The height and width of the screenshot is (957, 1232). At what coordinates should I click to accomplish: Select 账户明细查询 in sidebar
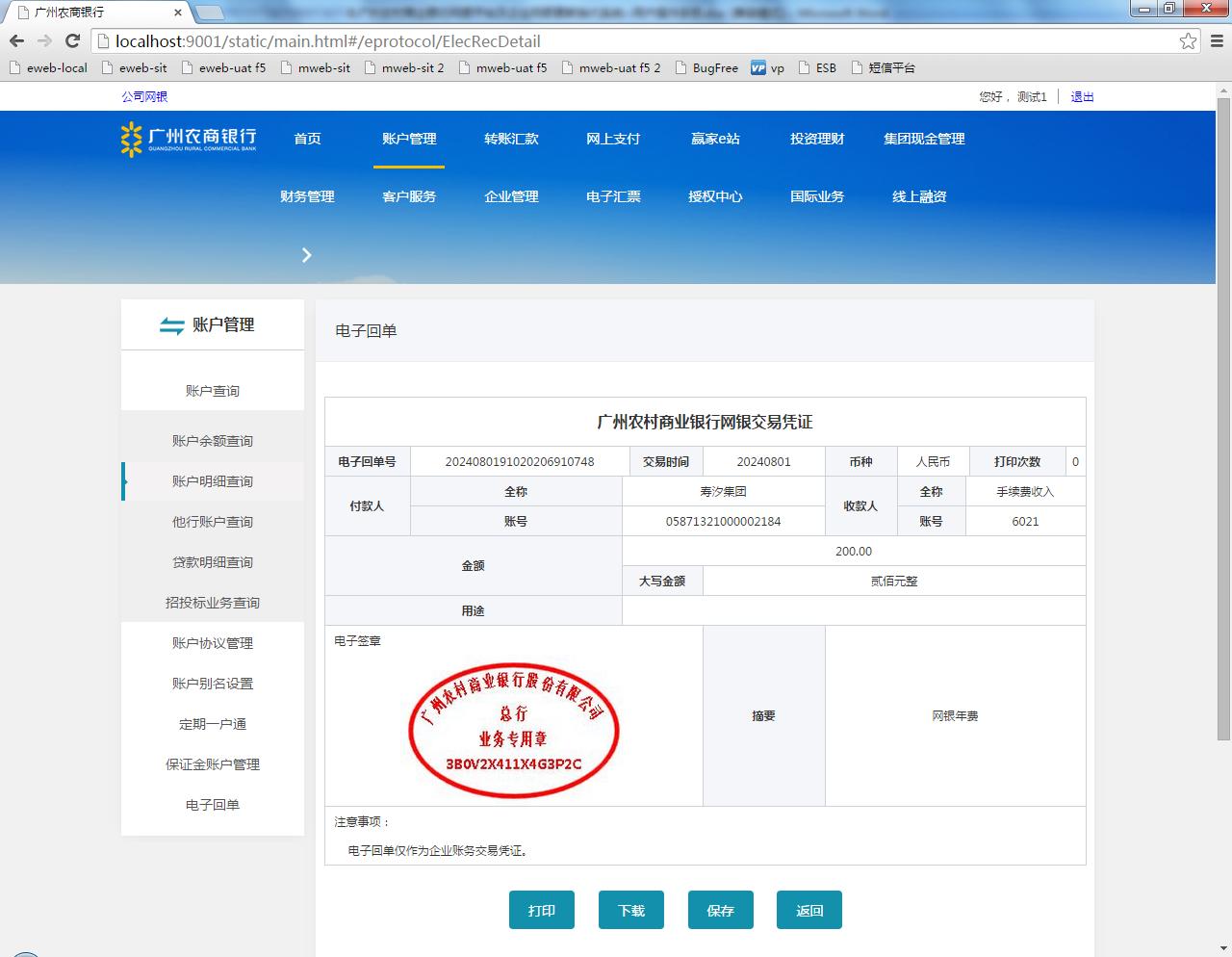213,481
